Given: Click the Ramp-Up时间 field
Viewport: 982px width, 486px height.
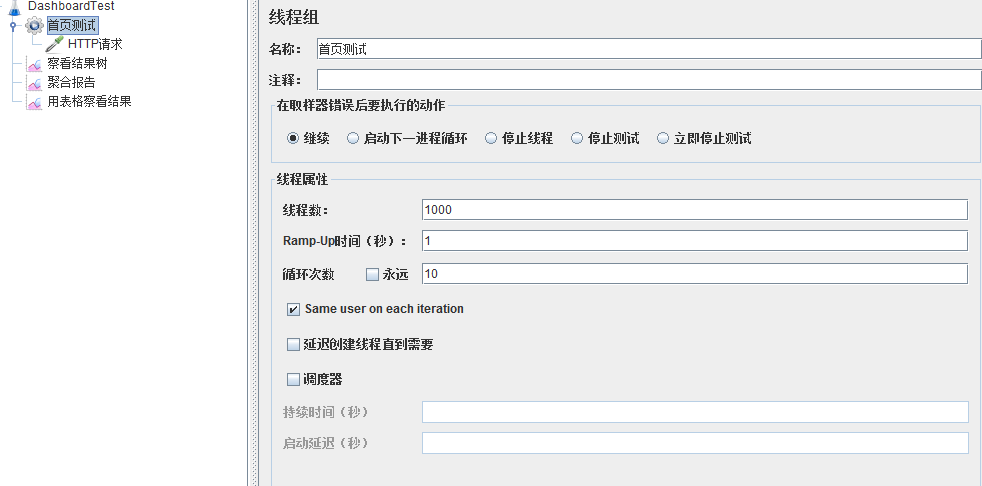Looking at the screenshot, I should coord(695,240).
